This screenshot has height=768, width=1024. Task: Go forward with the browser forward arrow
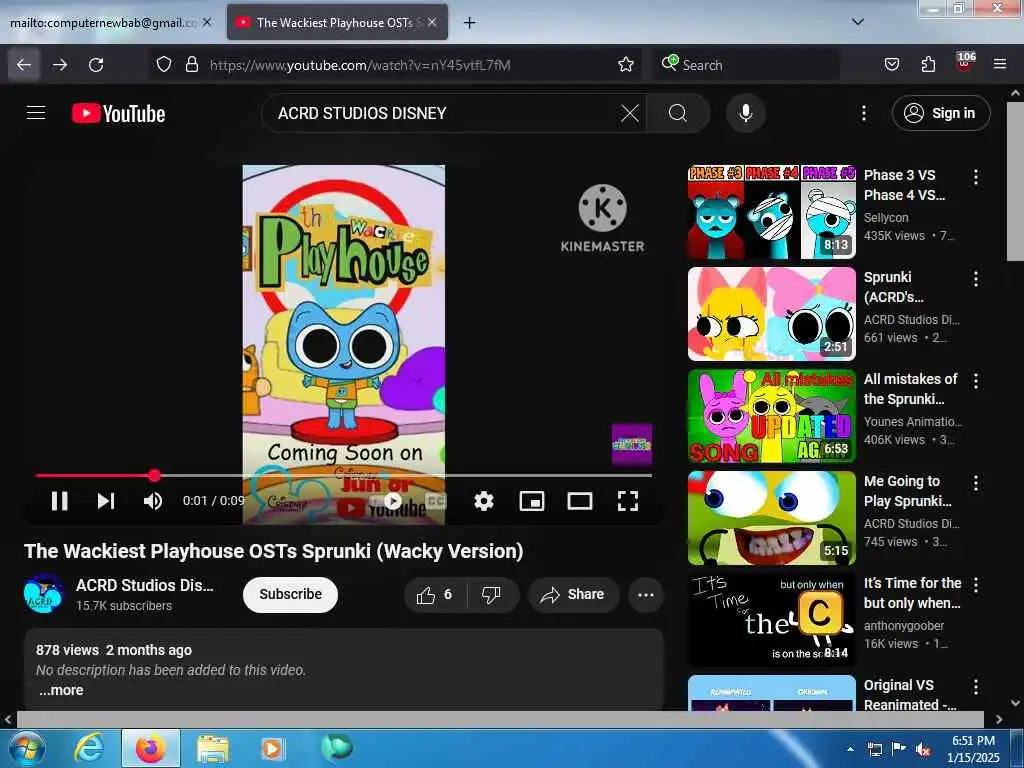pos(60,65)
